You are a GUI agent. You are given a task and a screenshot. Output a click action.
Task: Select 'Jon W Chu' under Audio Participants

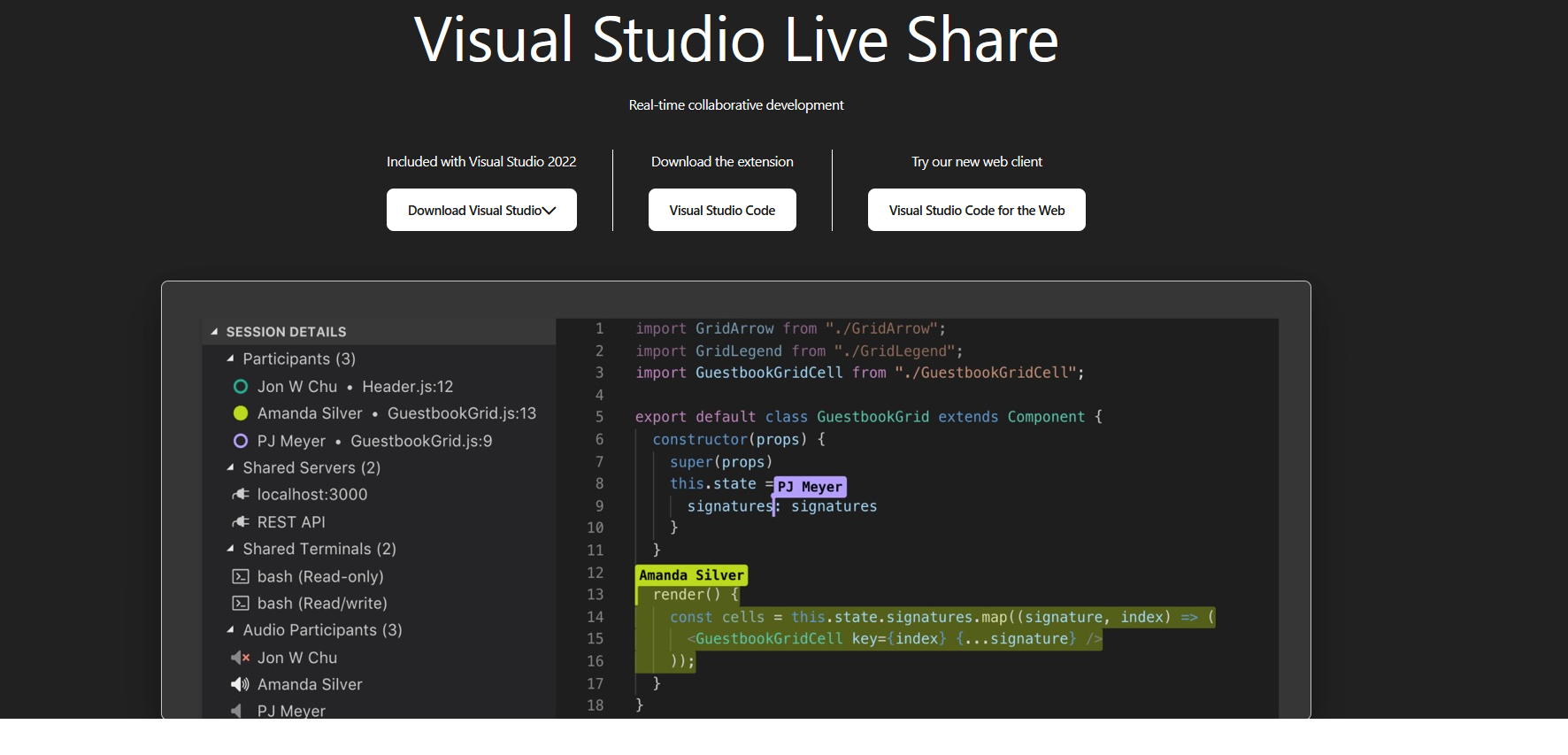[x=297, y=658]
